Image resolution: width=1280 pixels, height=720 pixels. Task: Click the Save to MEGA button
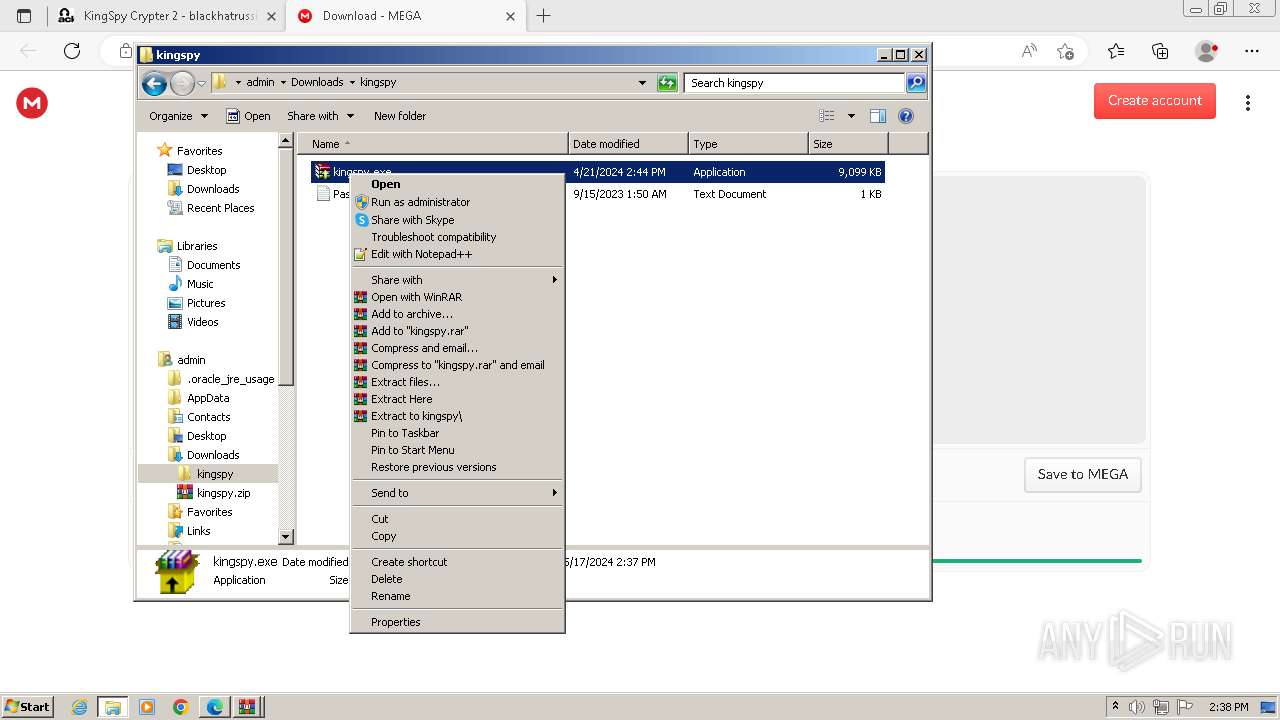[1083, 475]
